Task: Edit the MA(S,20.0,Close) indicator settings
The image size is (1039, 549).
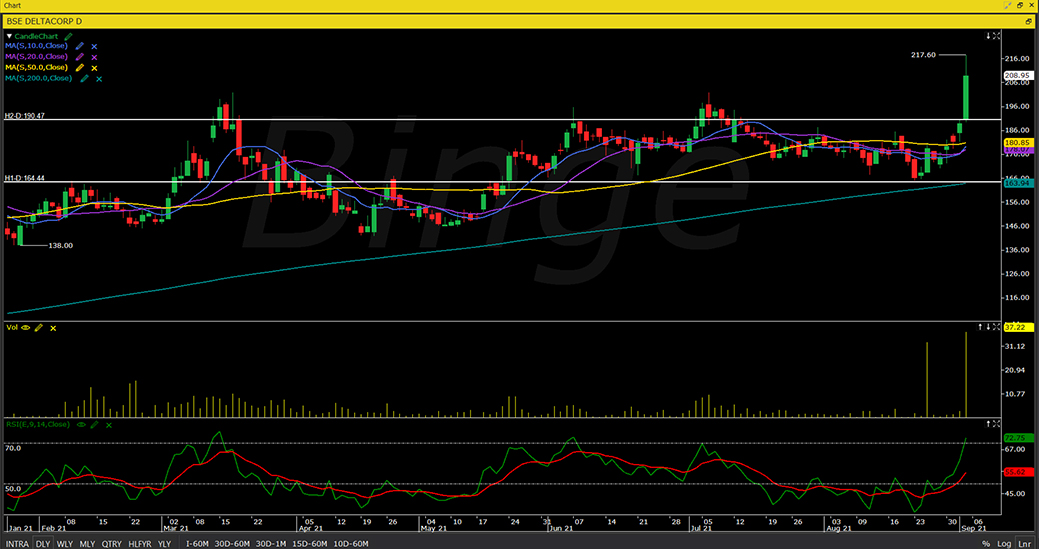Action: (x=80, y=57)
